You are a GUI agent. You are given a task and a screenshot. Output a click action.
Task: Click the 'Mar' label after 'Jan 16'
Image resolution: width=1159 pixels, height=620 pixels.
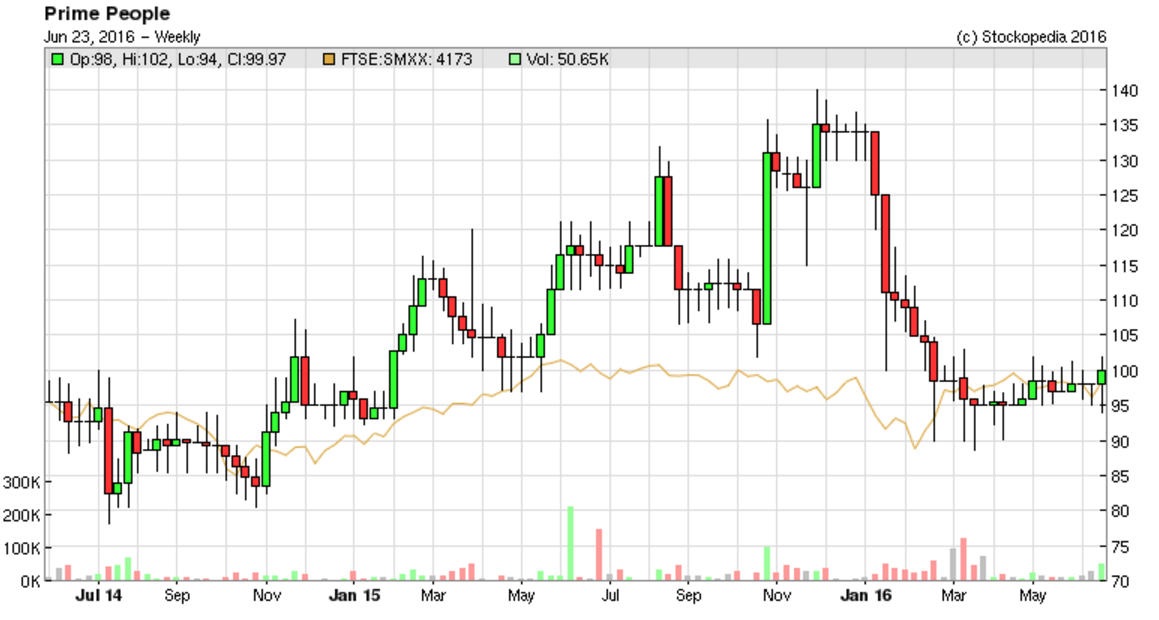[x=954, y=596]
